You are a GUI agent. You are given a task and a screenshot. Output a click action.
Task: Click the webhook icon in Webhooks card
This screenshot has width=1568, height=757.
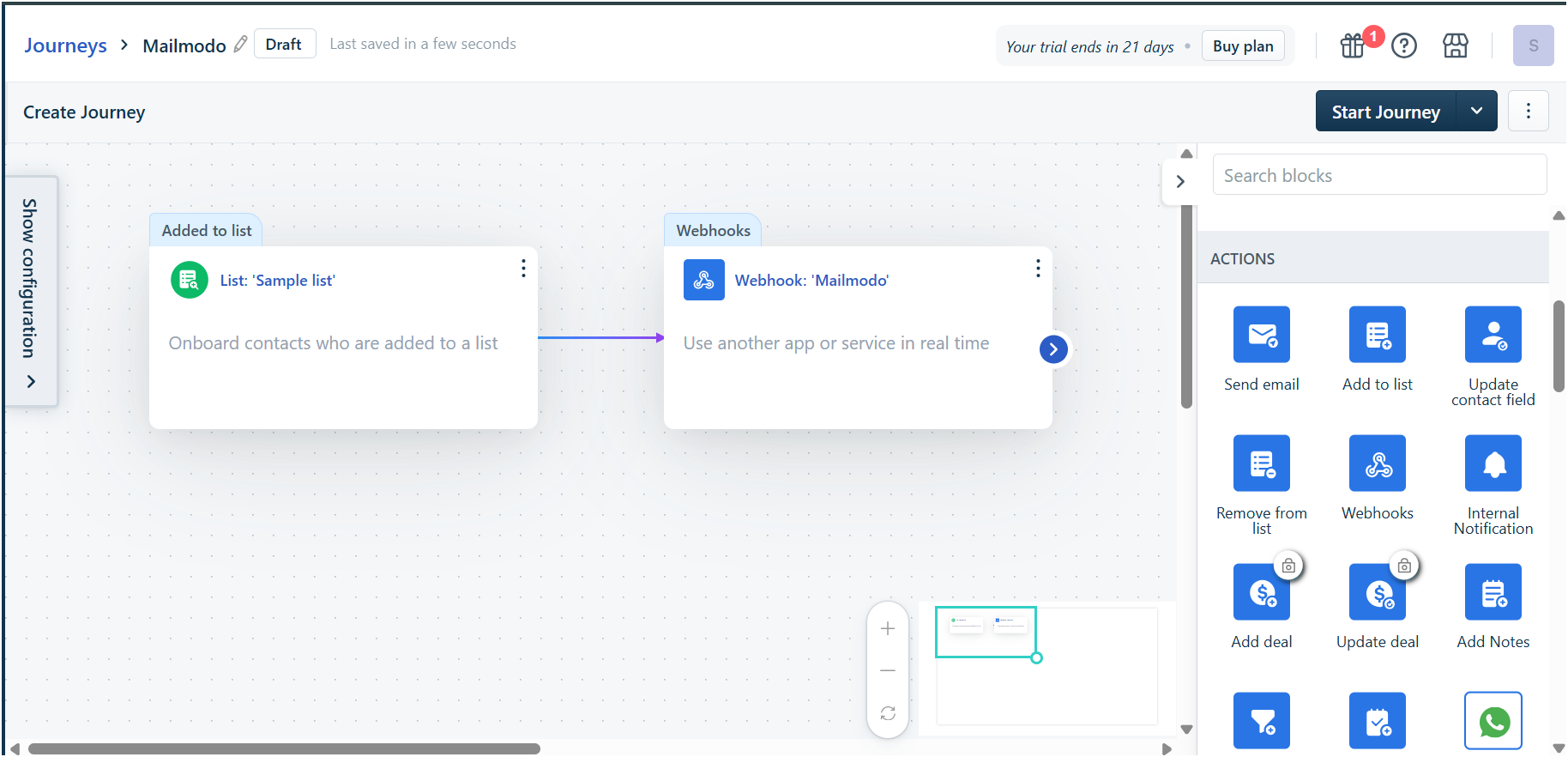point(704,280)
